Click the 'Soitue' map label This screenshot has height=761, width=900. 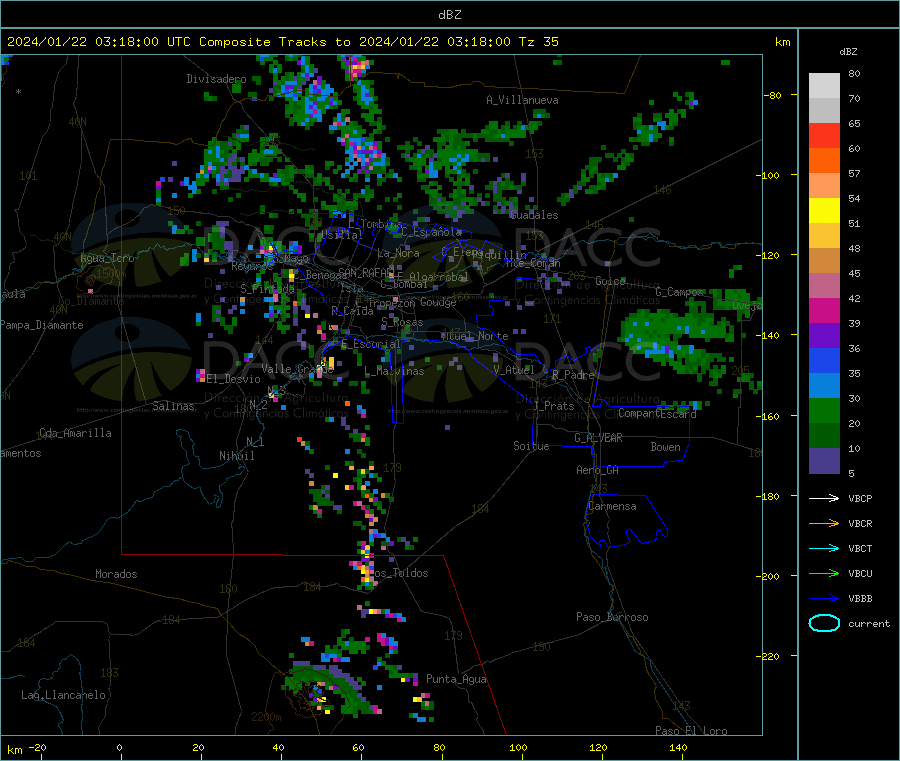531,446
